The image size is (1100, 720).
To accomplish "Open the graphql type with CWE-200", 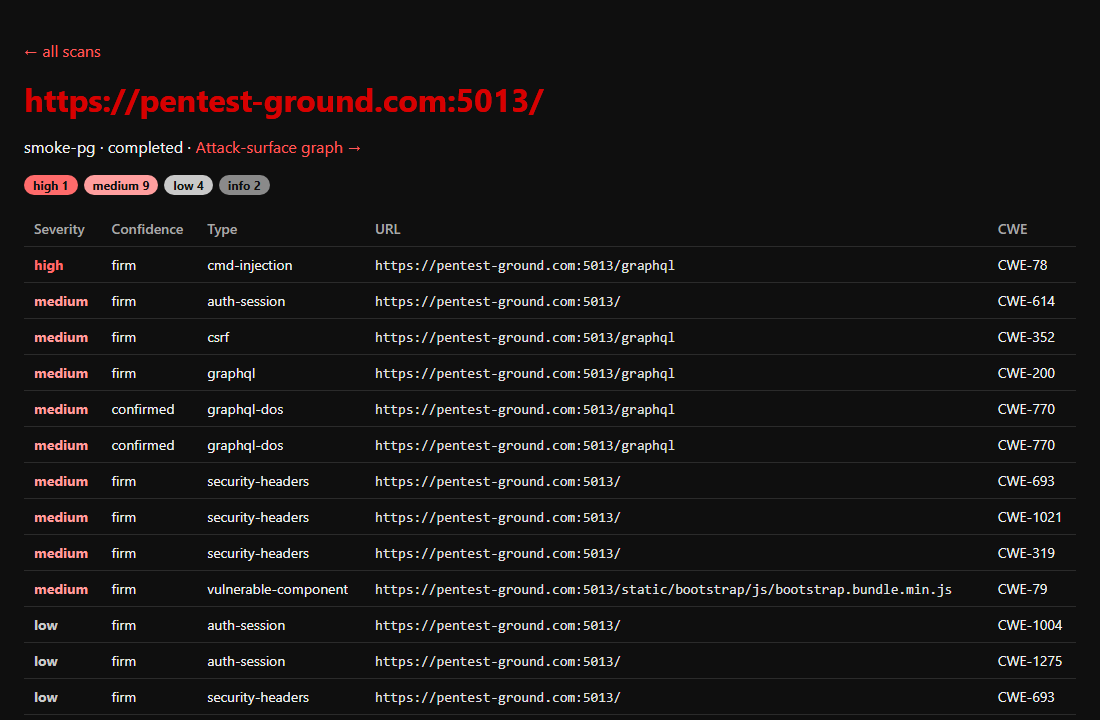I will tap(231, 373).
